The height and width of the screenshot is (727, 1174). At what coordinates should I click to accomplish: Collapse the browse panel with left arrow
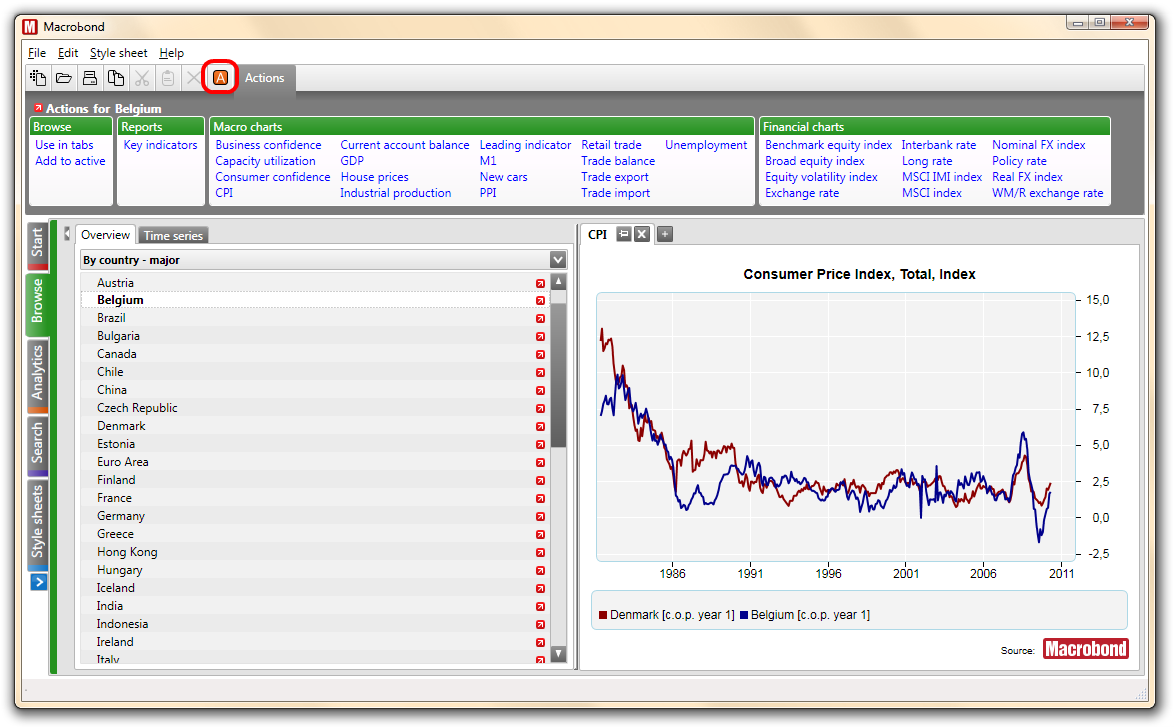[x=67, y=234]
